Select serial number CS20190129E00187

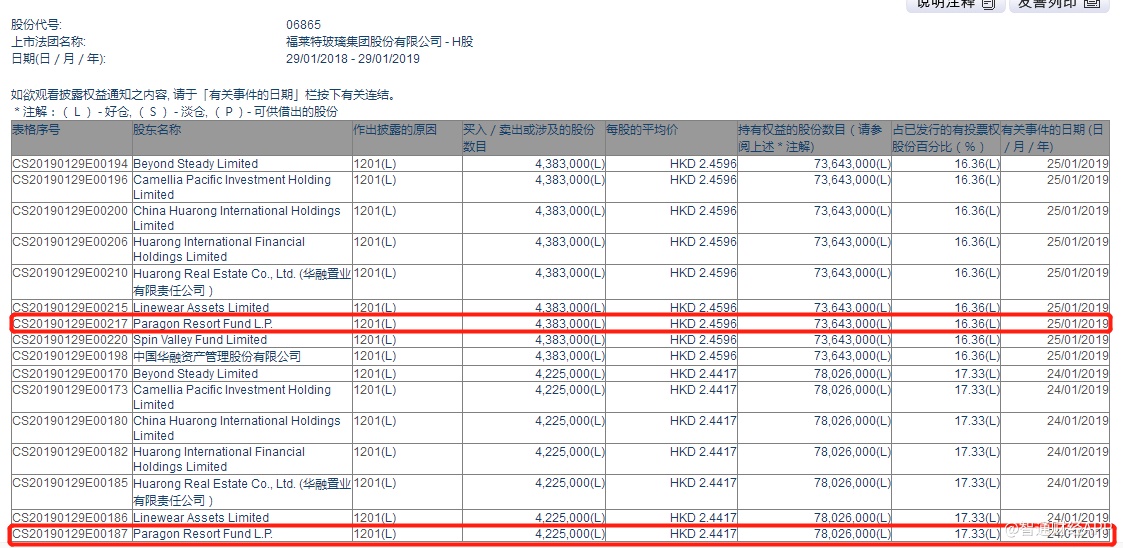[x=70, y=534]
